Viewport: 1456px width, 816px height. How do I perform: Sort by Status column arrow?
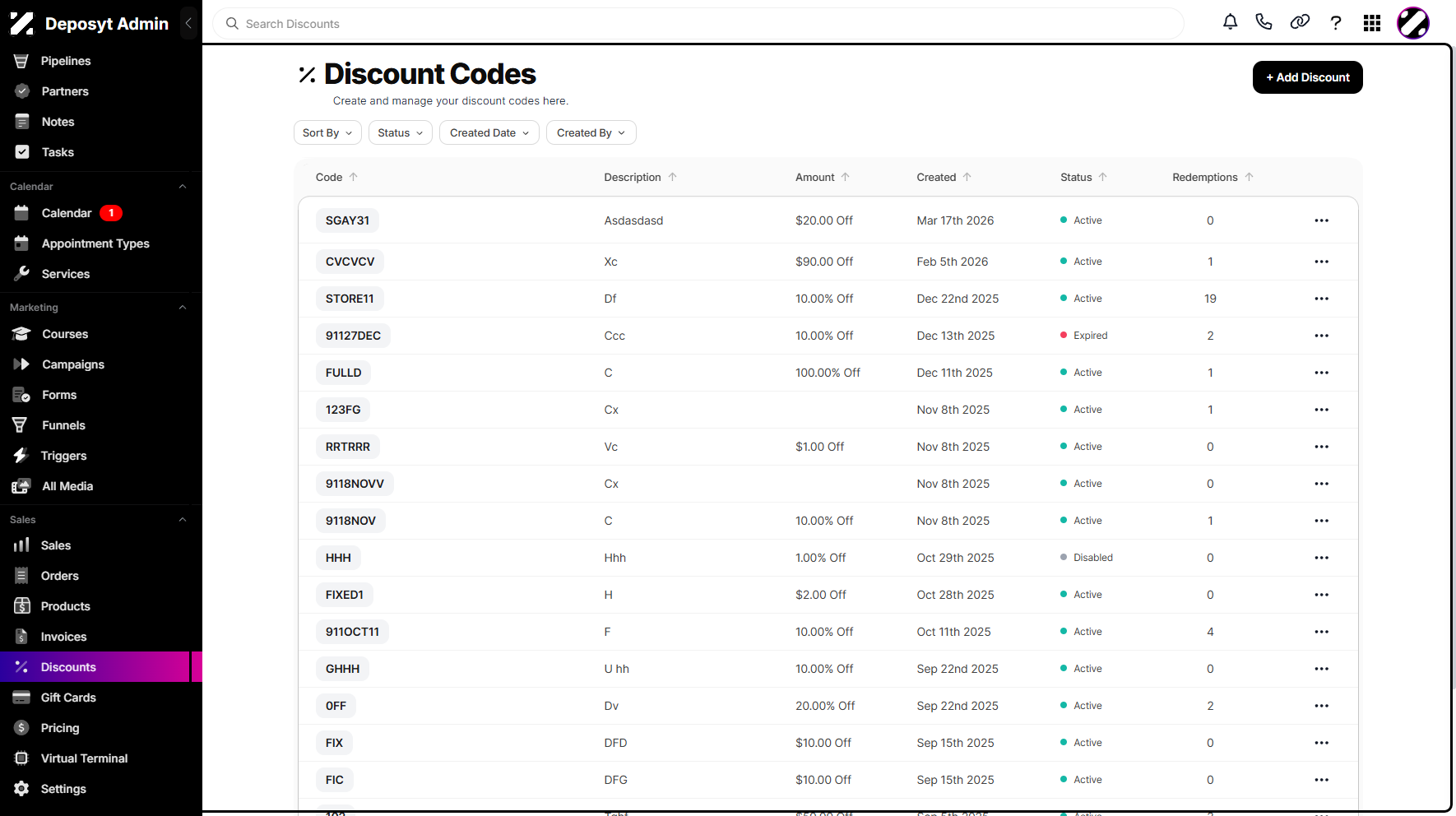(1103, 177)
